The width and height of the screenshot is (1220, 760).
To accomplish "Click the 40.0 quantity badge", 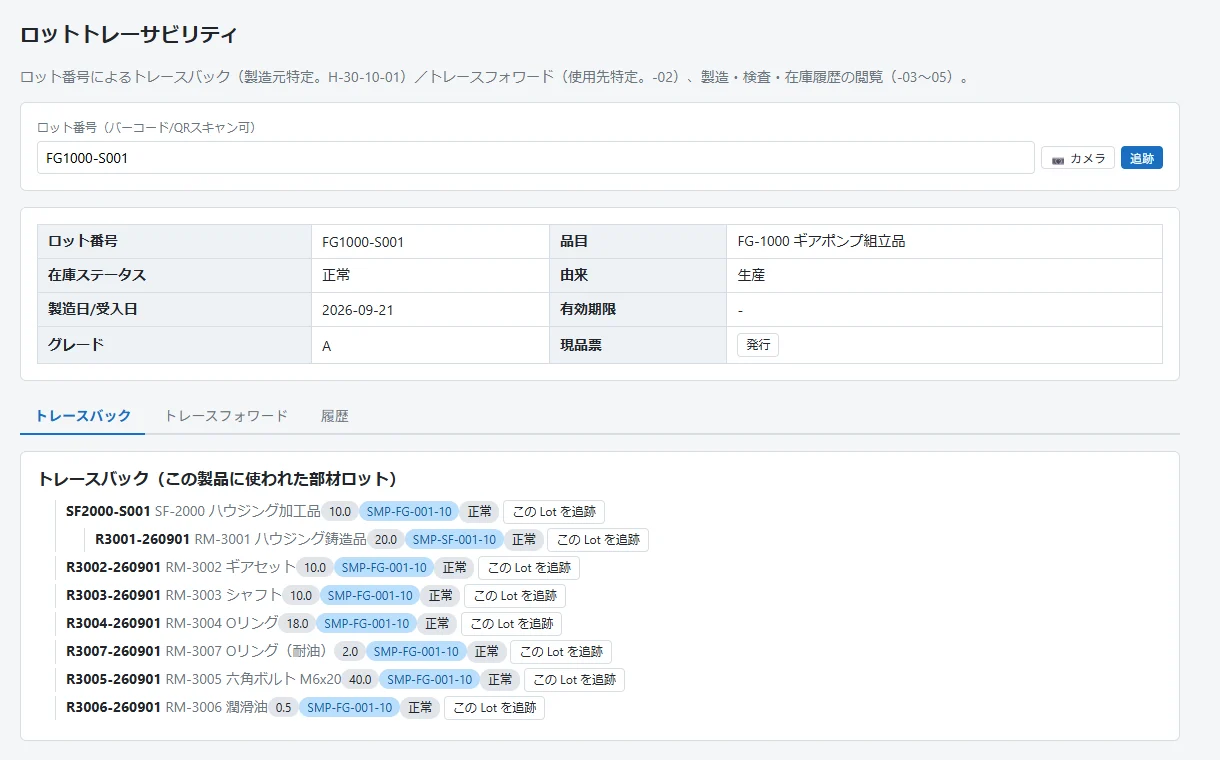I will [x=361, y=680].
